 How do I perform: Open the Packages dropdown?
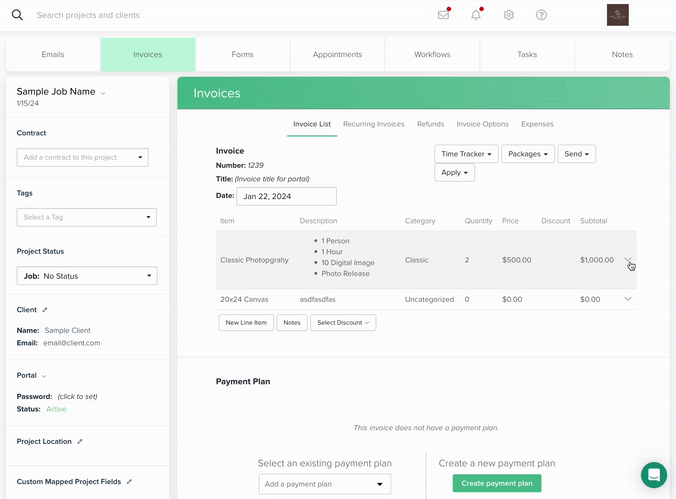point(528,154)
